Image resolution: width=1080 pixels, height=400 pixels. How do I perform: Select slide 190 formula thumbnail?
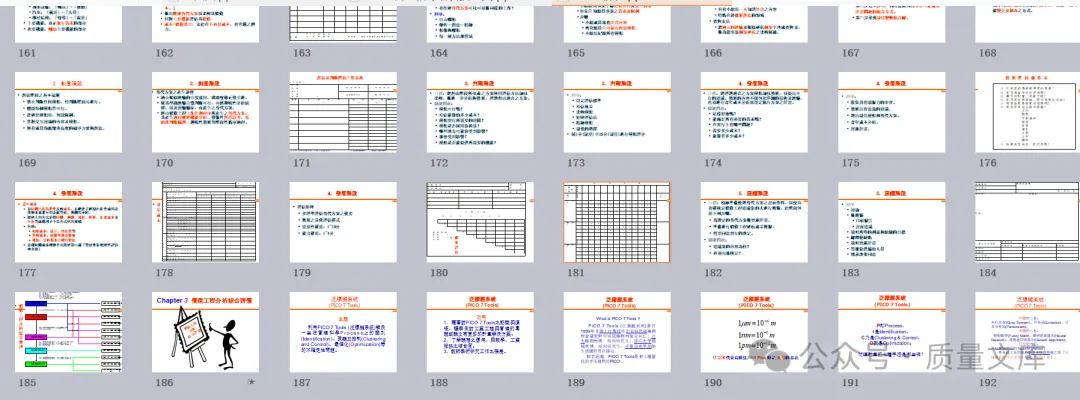[x=754, y=332]
